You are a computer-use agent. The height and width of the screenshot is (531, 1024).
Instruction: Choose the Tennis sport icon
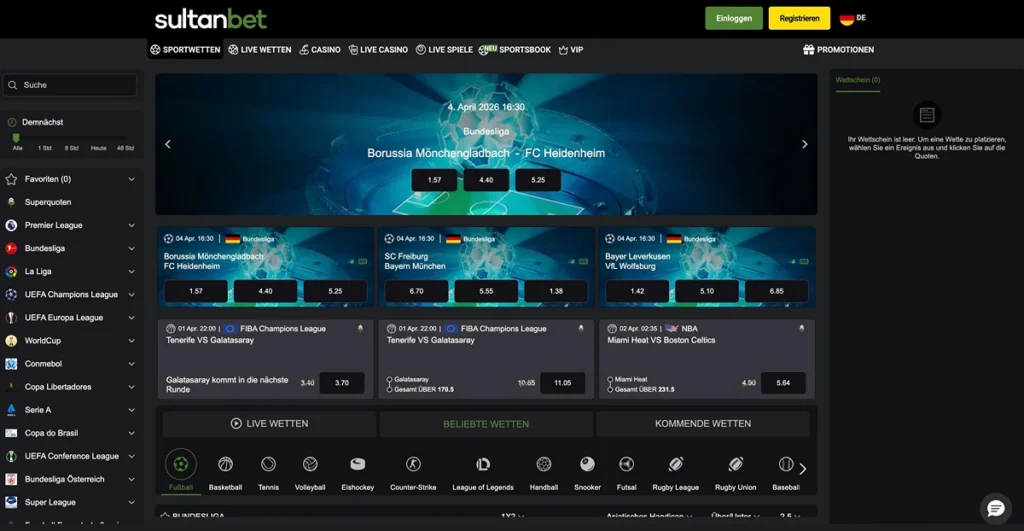coord(268,465)
